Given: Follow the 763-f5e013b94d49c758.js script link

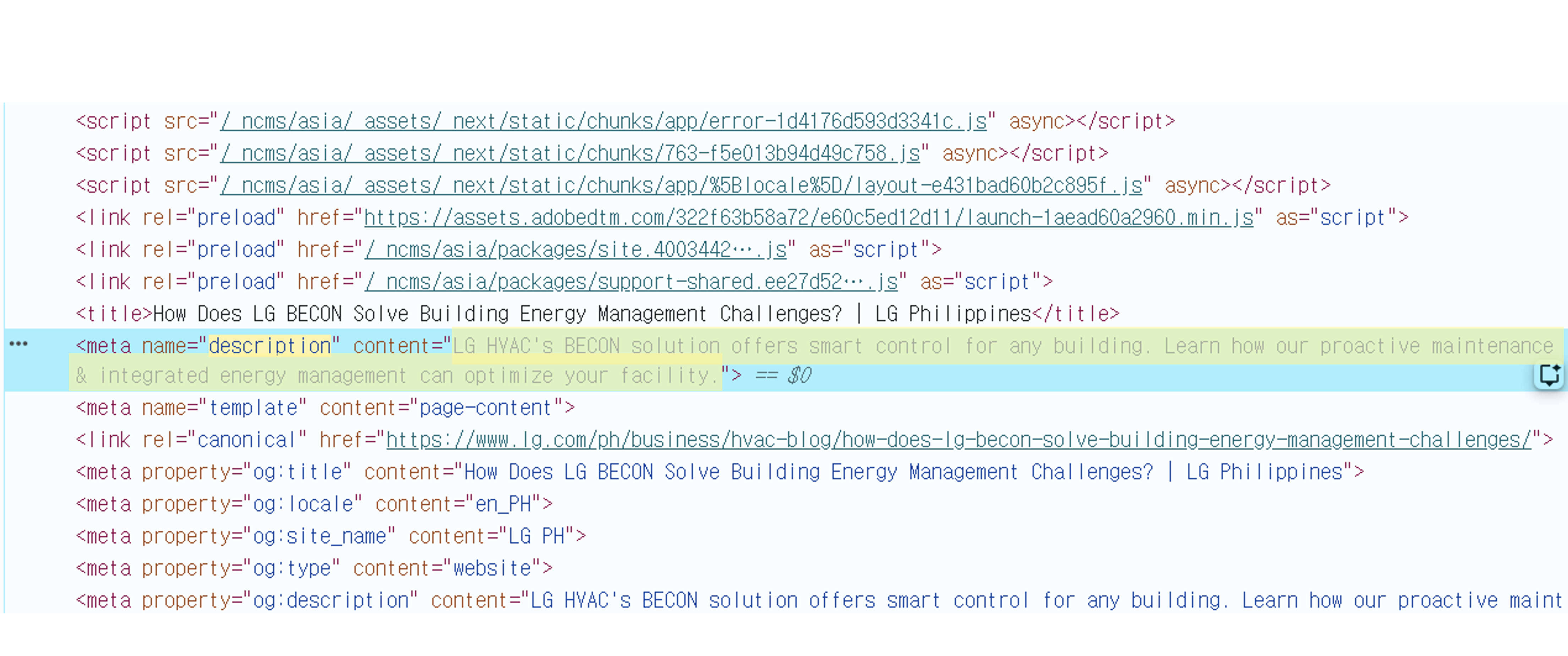Looking at the screenshot, I should 570,153.
